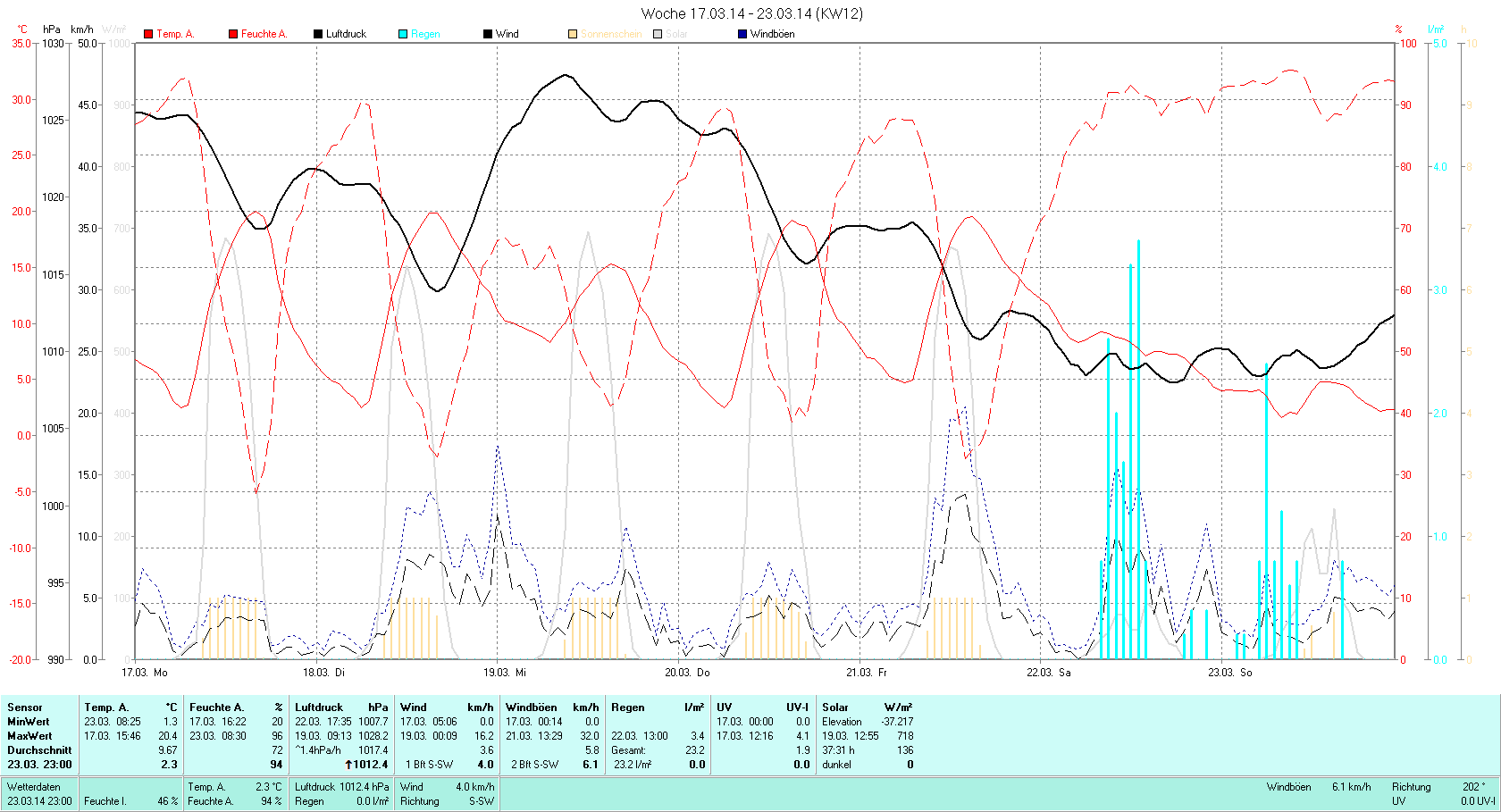The height and width of the screenshot is (812, 1501).
Task: Select the Luftdruck legend label
Action: tap(347, 34)
